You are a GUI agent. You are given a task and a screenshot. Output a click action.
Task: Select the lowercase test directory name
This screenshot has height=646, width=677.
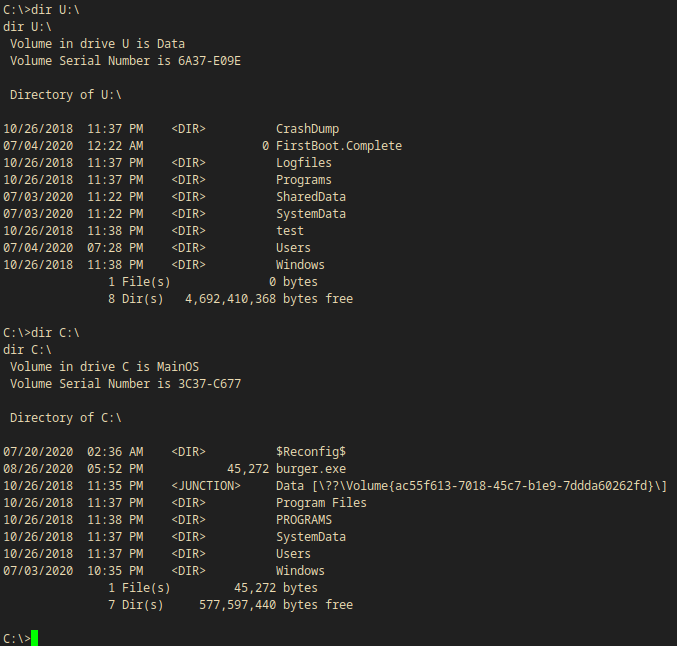[x=289, y=230]
